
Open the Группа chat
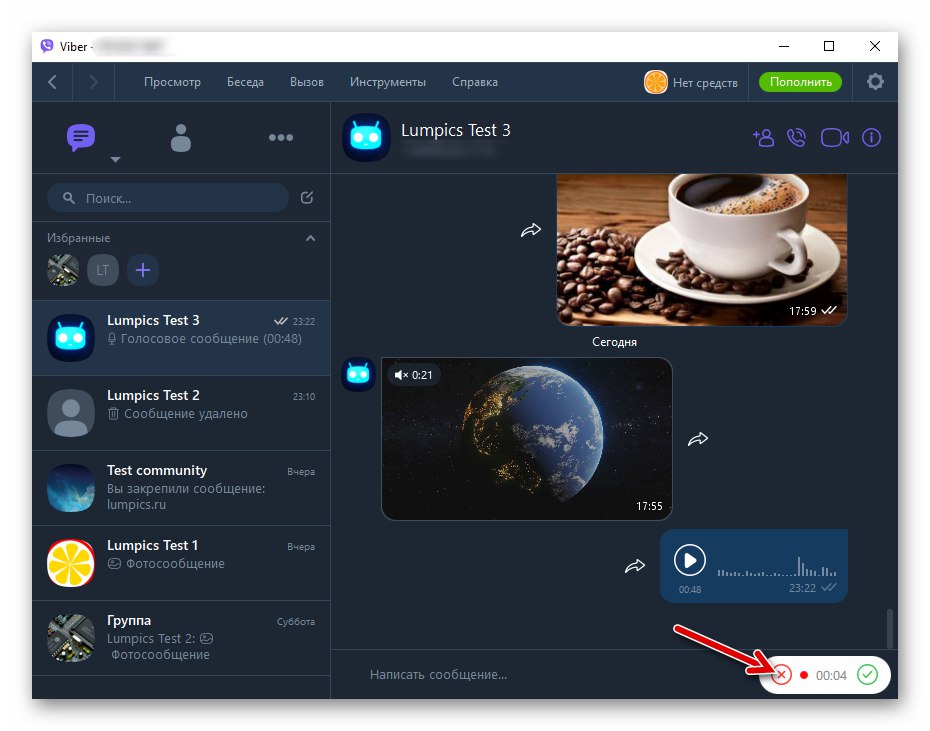coord(181,638)
